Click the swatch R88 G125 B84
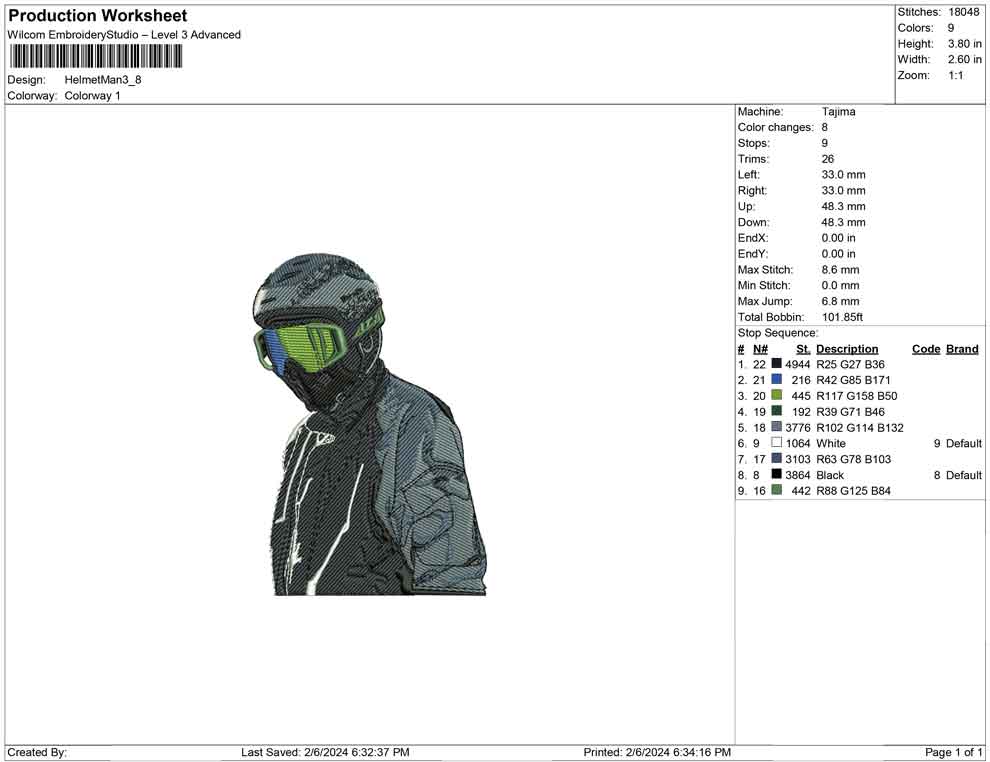Screen dimensions: 990x762 (x=776, y=491)
